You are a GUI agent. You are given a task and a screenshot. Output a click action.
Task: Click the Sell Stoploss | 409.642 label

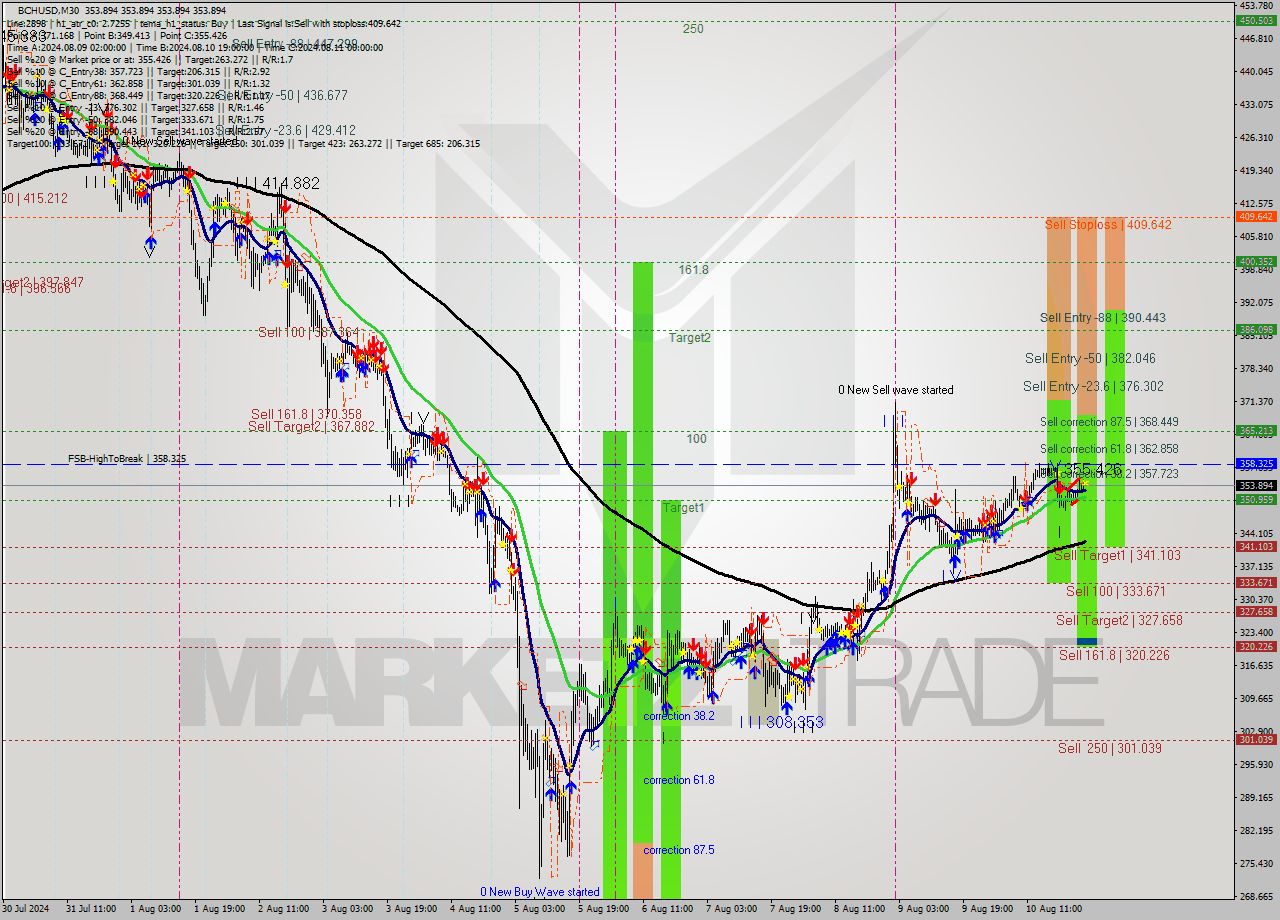point(1107,225)
